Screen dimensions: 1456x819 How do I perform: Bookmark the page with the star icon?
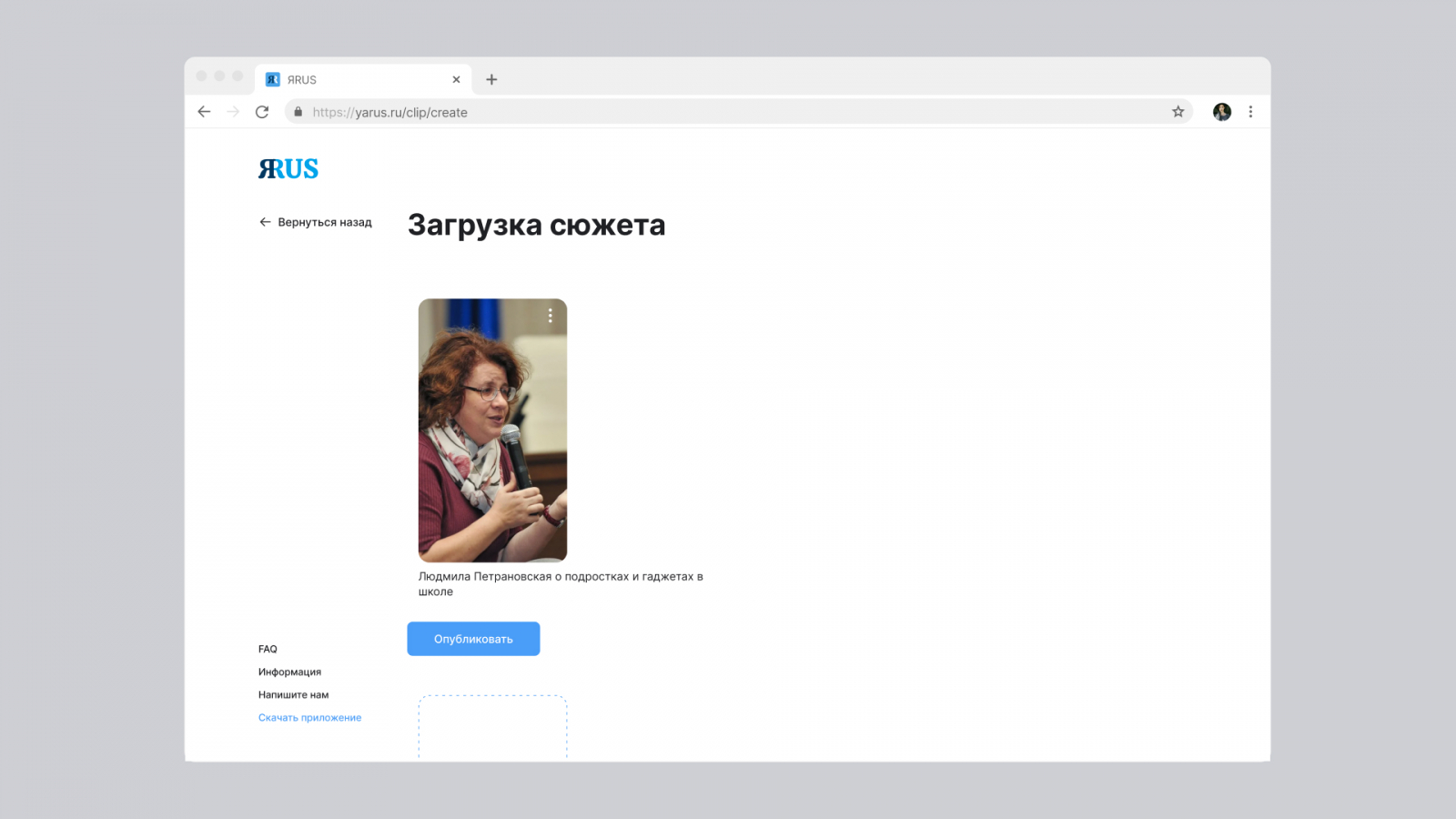1178,112
